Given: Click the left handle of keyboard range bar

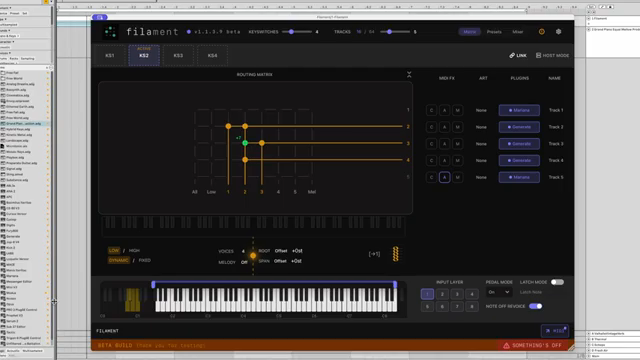Looking at the screenshot, I should (x=153, y=284).
